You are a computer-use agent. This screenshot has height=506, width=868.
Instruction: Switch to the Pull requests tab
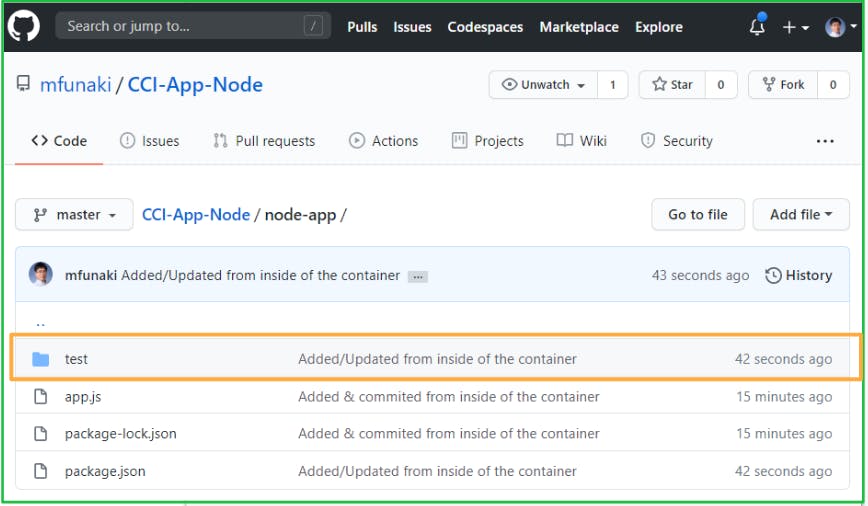(264, 141)
